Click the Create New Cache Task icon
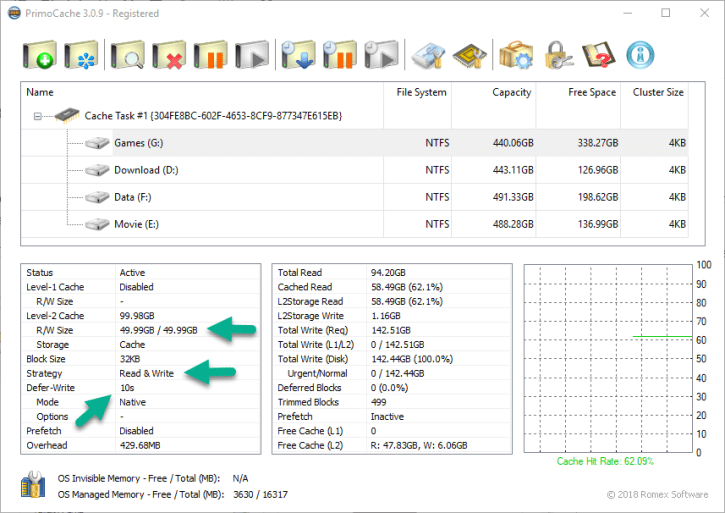This screenshot has width=725, height=513. (40, 55)
